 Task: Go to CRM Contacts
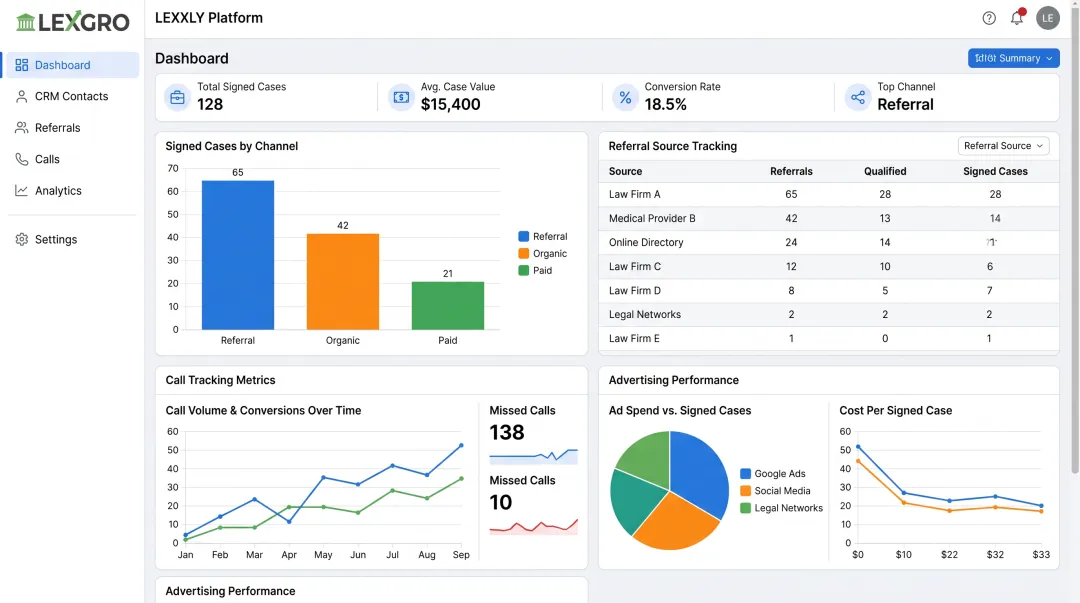pyautogui.click(x=71, y=96)
